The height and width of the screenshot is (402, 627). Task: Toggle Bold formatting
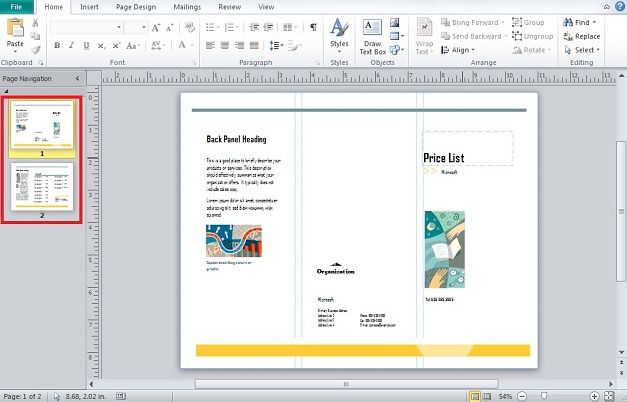click(x=57, y=46)
